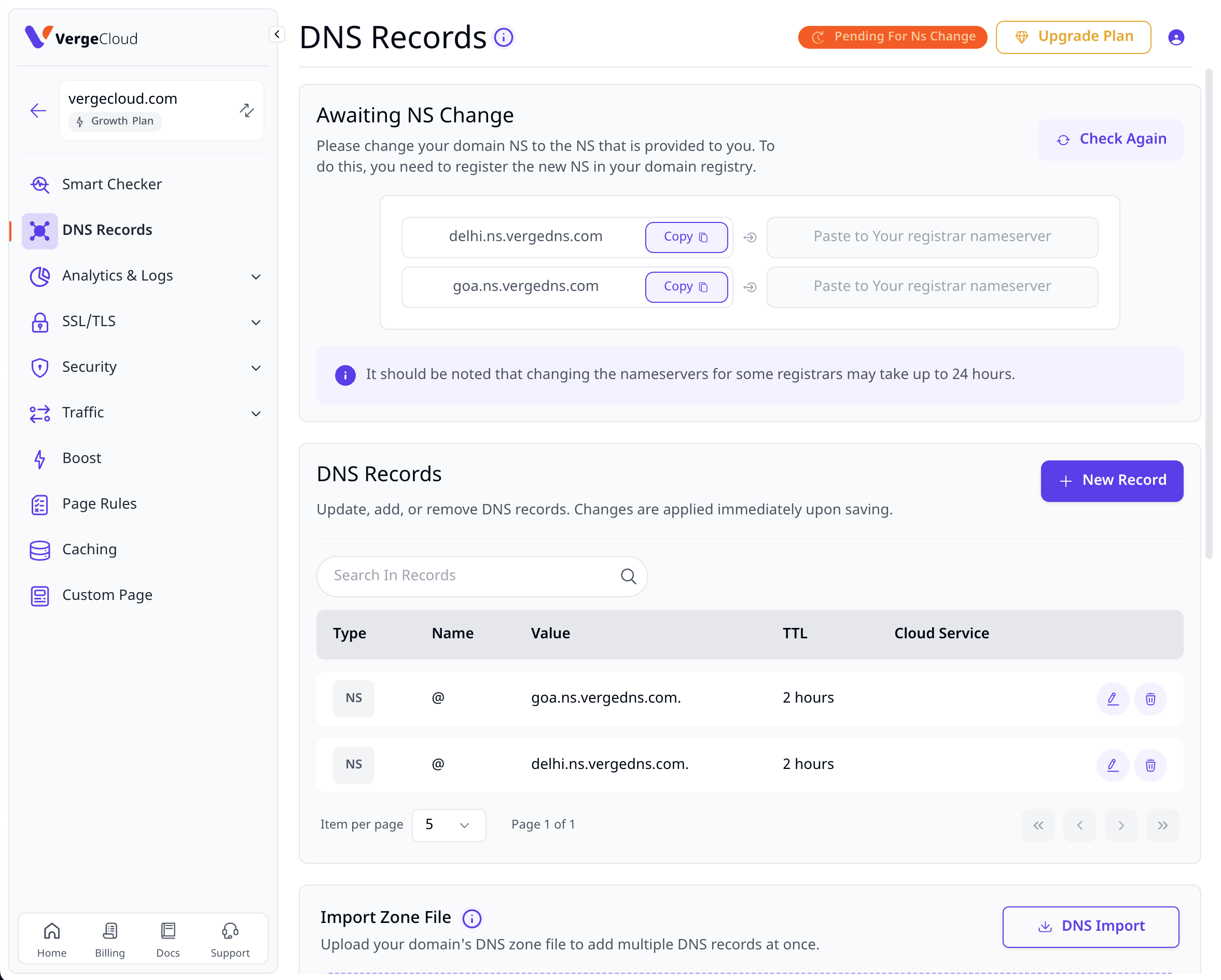Click second Paste to registrar nameserver field
The image size is (1221, 980).
coord(932,287)
